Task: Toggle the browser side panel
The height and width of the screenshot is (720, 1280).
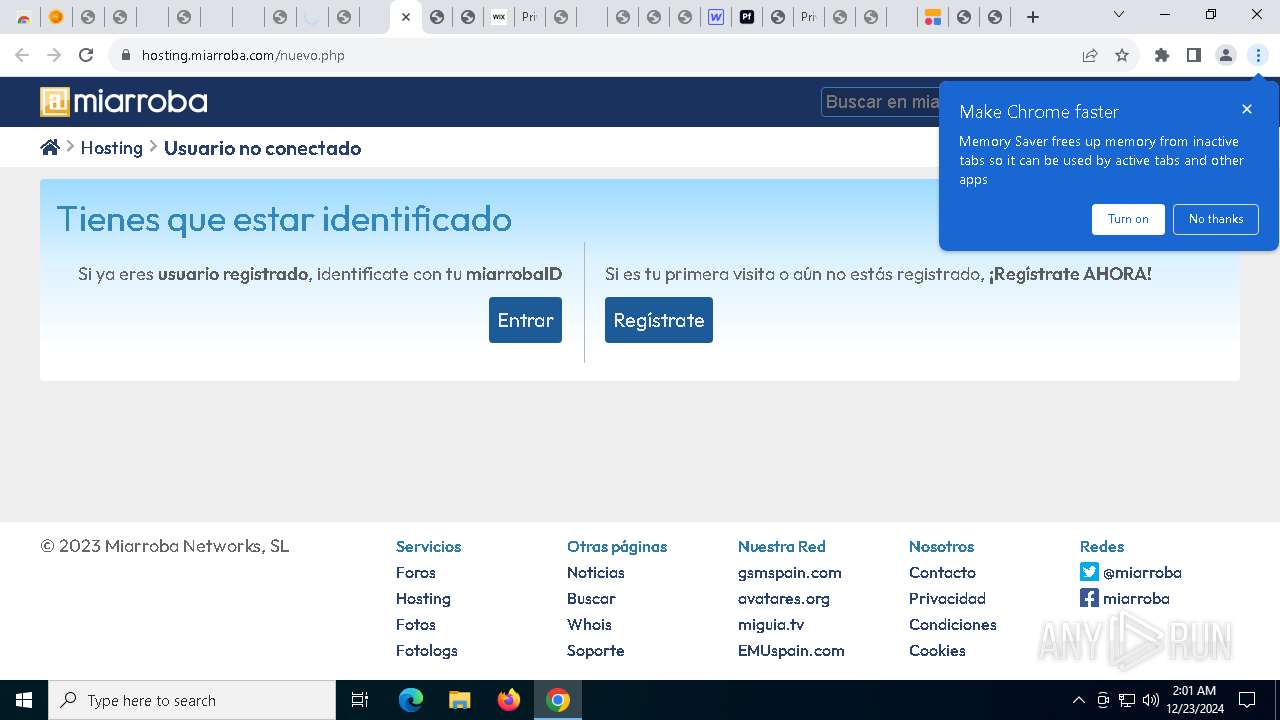Action: (1194, 55)
